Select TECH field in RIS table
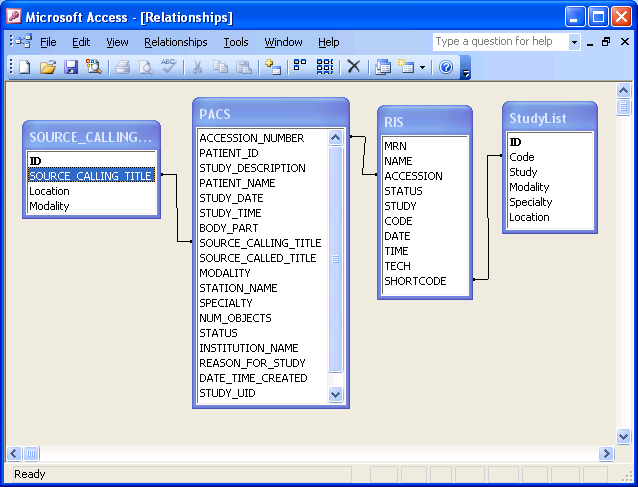 [398, 266]
